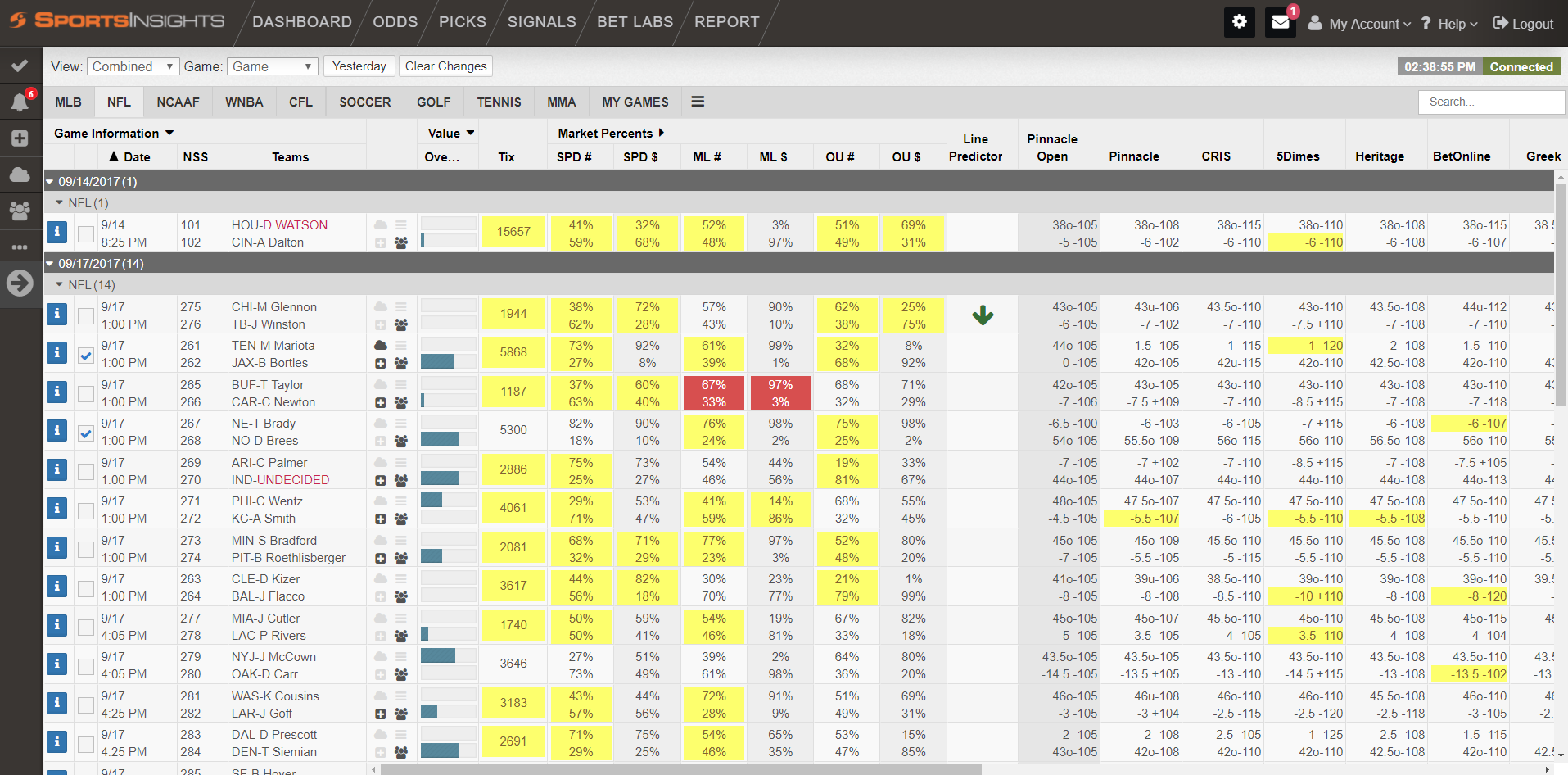Switch to the Soccer tab

pos(365,102)
